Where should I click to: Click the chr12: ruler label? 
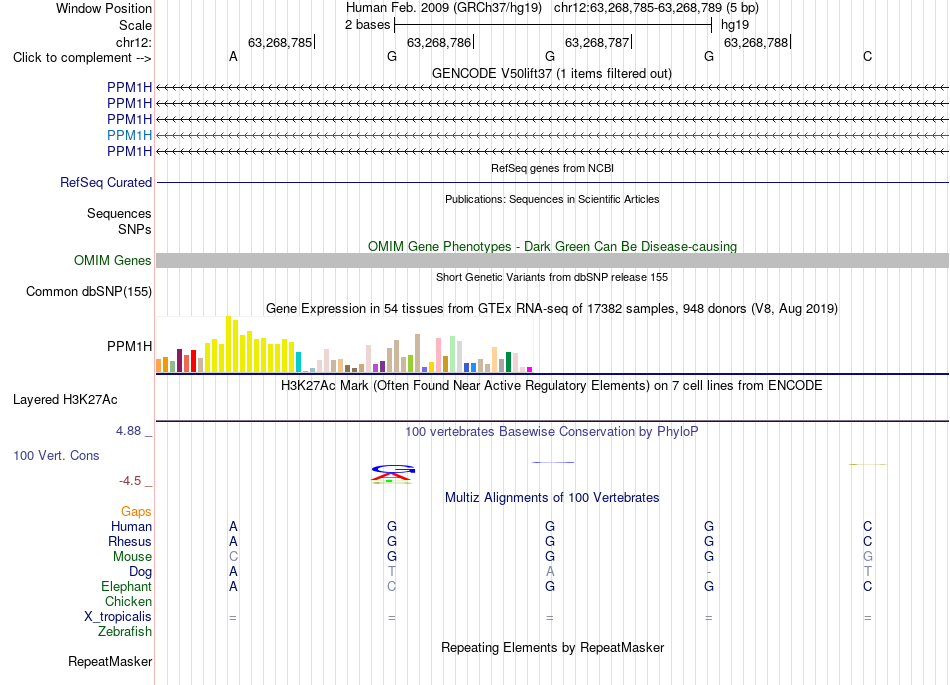click(133, 42)
